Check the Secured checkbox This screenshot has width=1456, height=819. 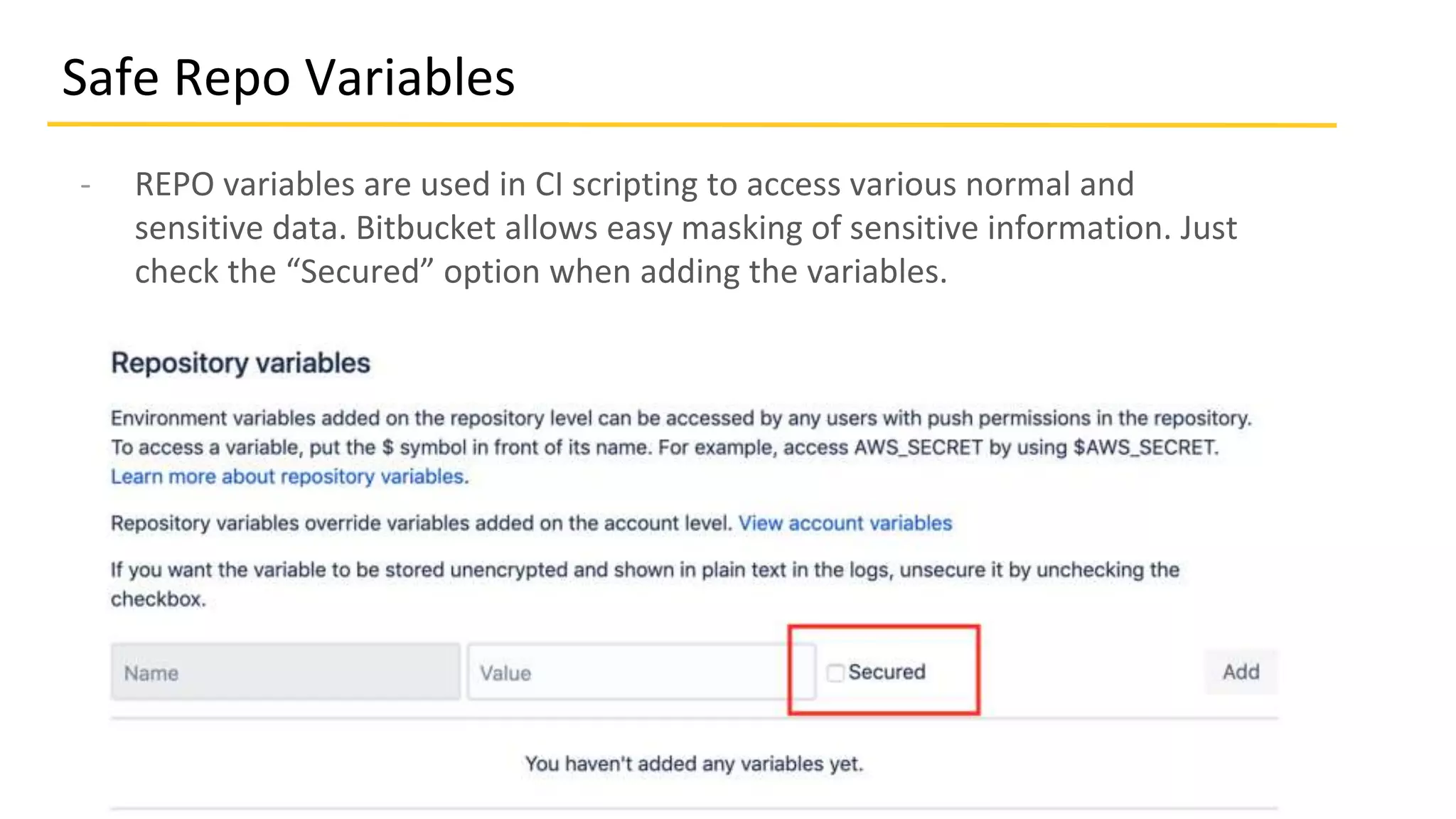point(835,673)
